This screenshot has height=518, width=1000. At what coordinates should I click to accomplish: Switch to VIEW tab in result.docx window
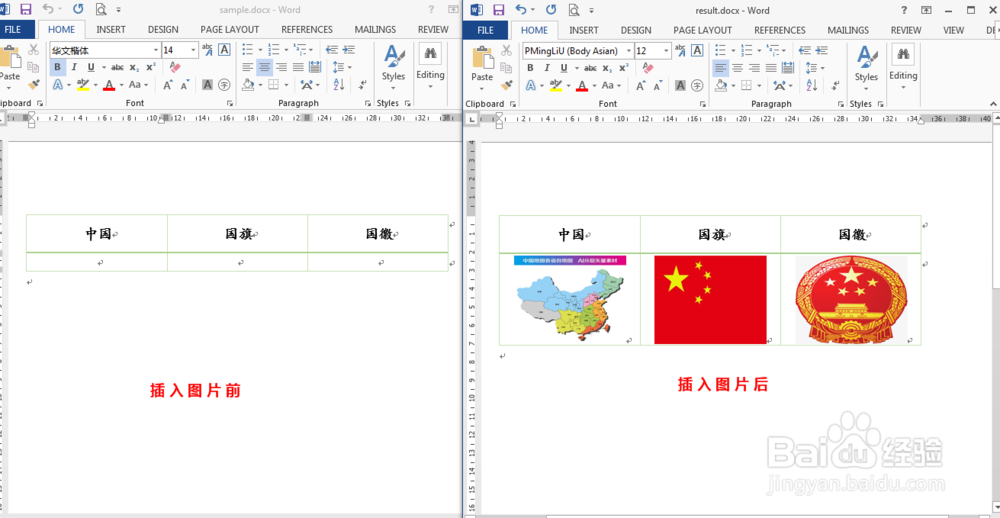point(953,30)
